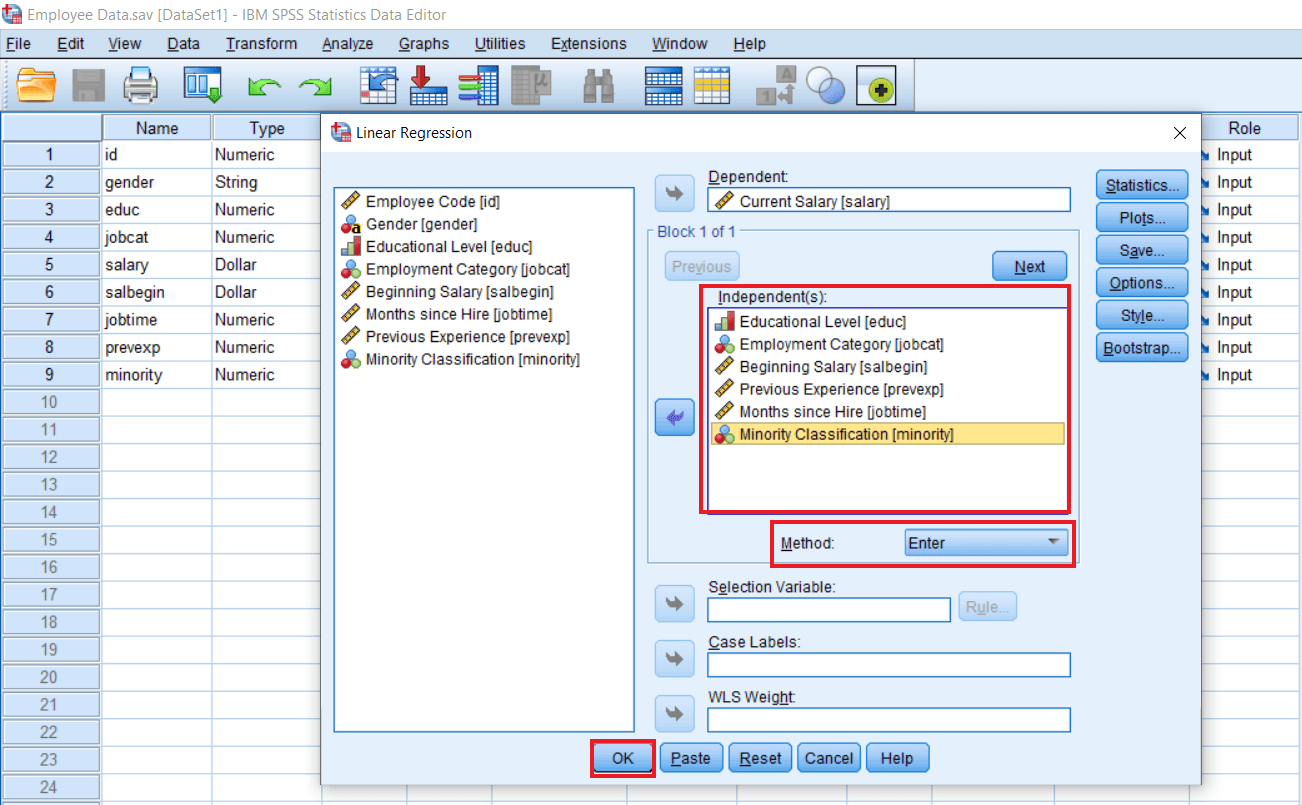1302x805 pixels.
Task: Click the arrow button beside Selection Variable
Action: click(x=674, y=604)
